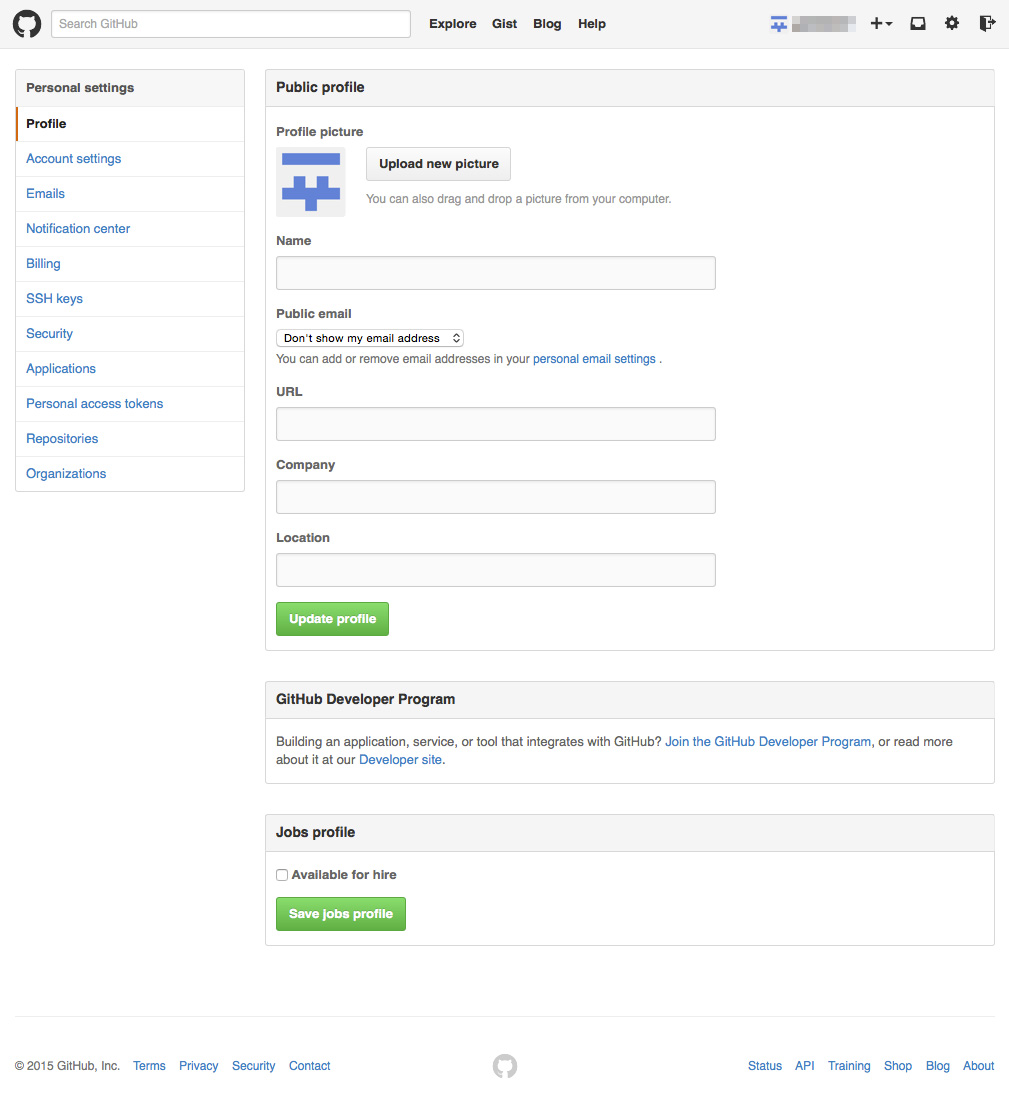The width and height of the screenshot is (1009, 1115).
Task: Click the profile picture identicon
Action: point(311,182)
